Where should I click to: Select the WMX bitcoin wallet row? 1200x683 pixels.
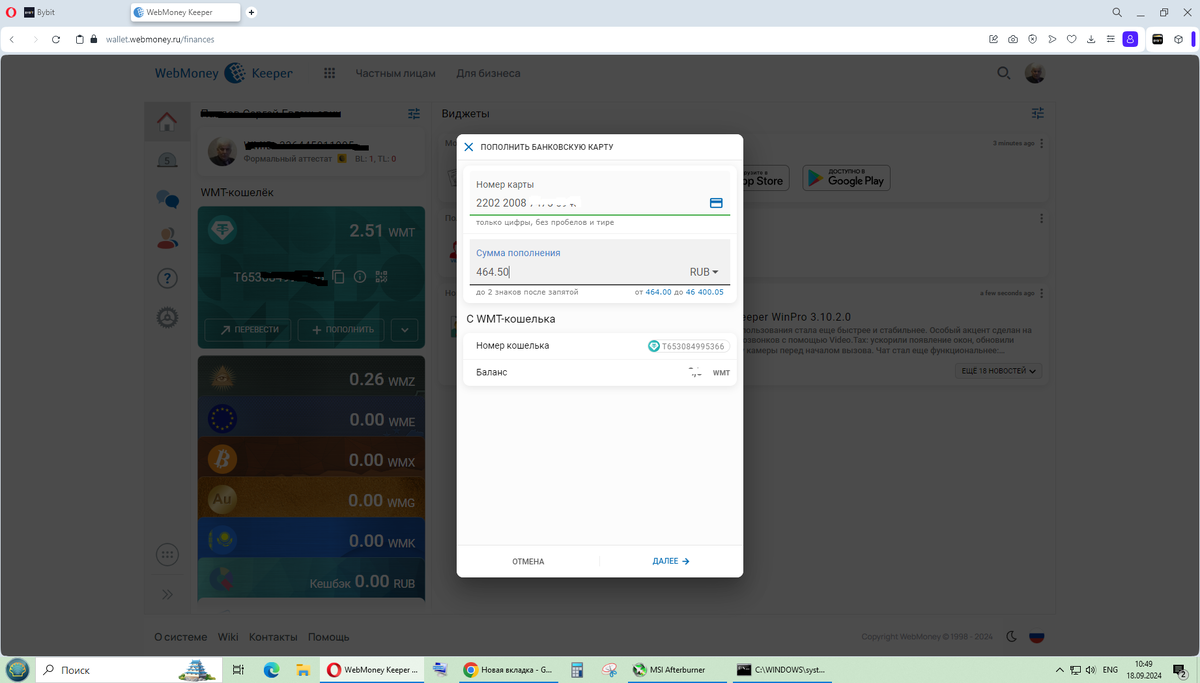click(312, 460)
